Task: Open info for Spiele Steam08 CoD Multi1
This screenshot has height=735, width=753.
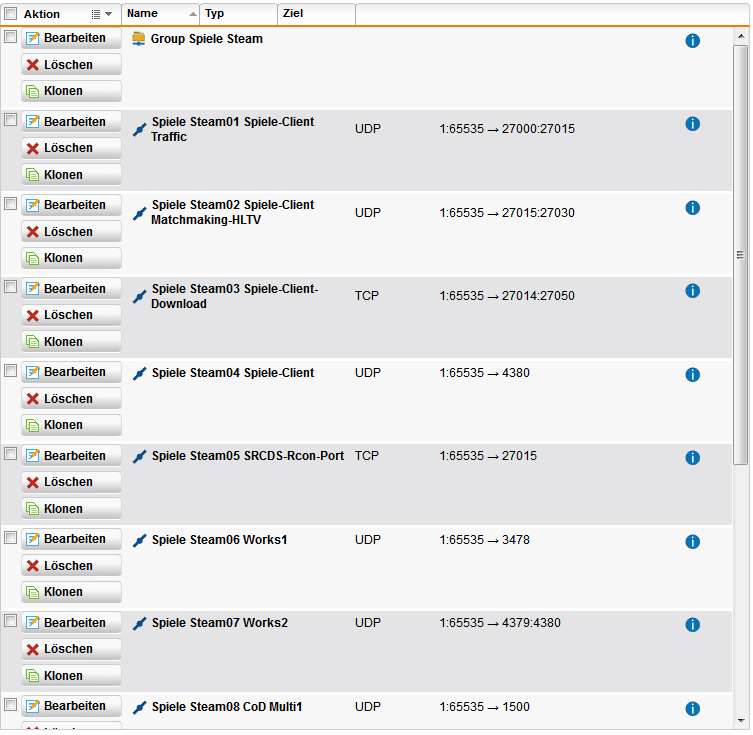Action: [x=692, y=709]
